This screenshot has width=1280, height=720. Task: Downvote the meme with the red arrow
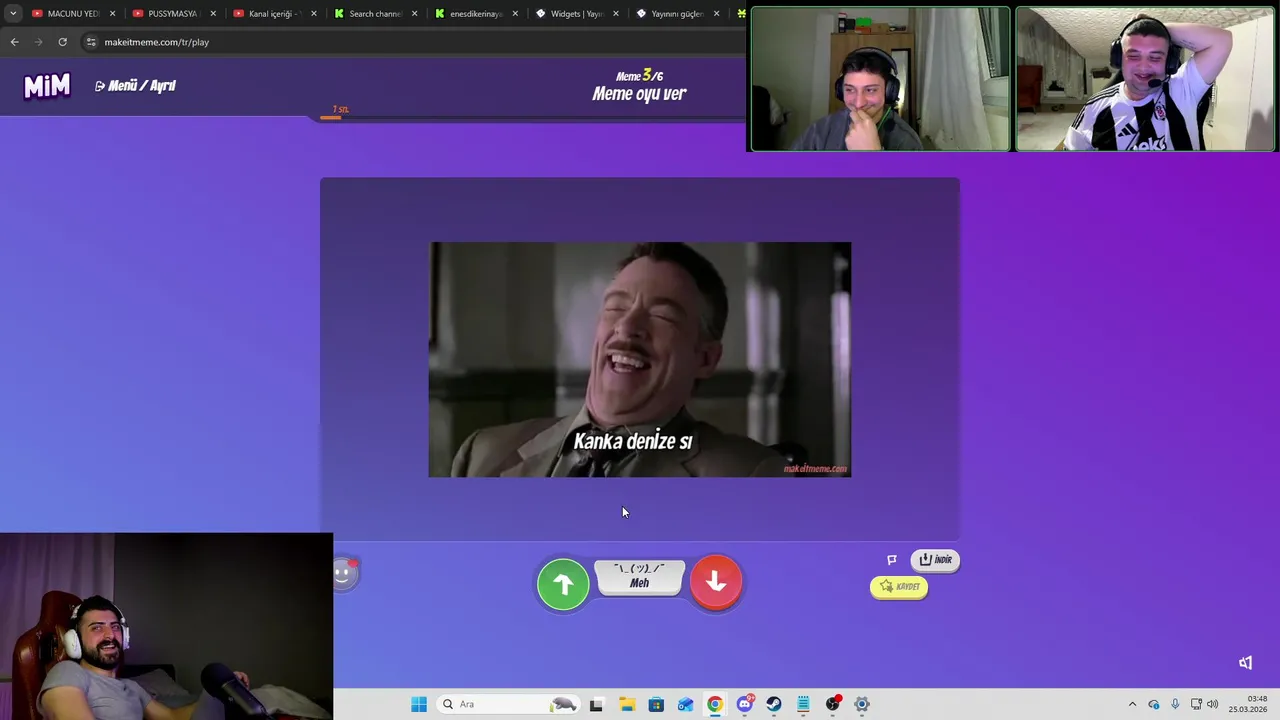point(716,582)
